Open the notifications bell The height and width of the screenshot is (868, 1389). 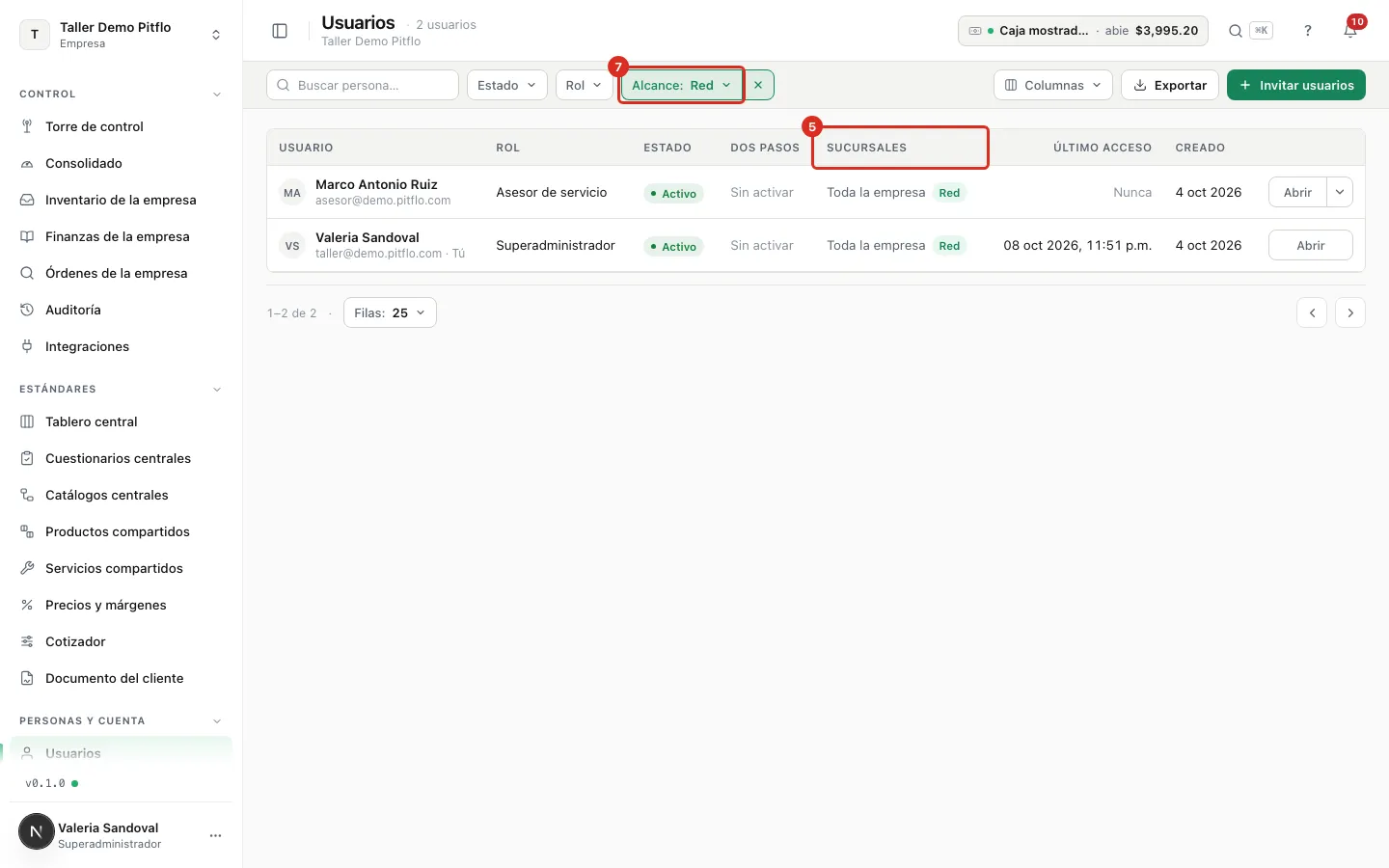(x=1350, y=31)
